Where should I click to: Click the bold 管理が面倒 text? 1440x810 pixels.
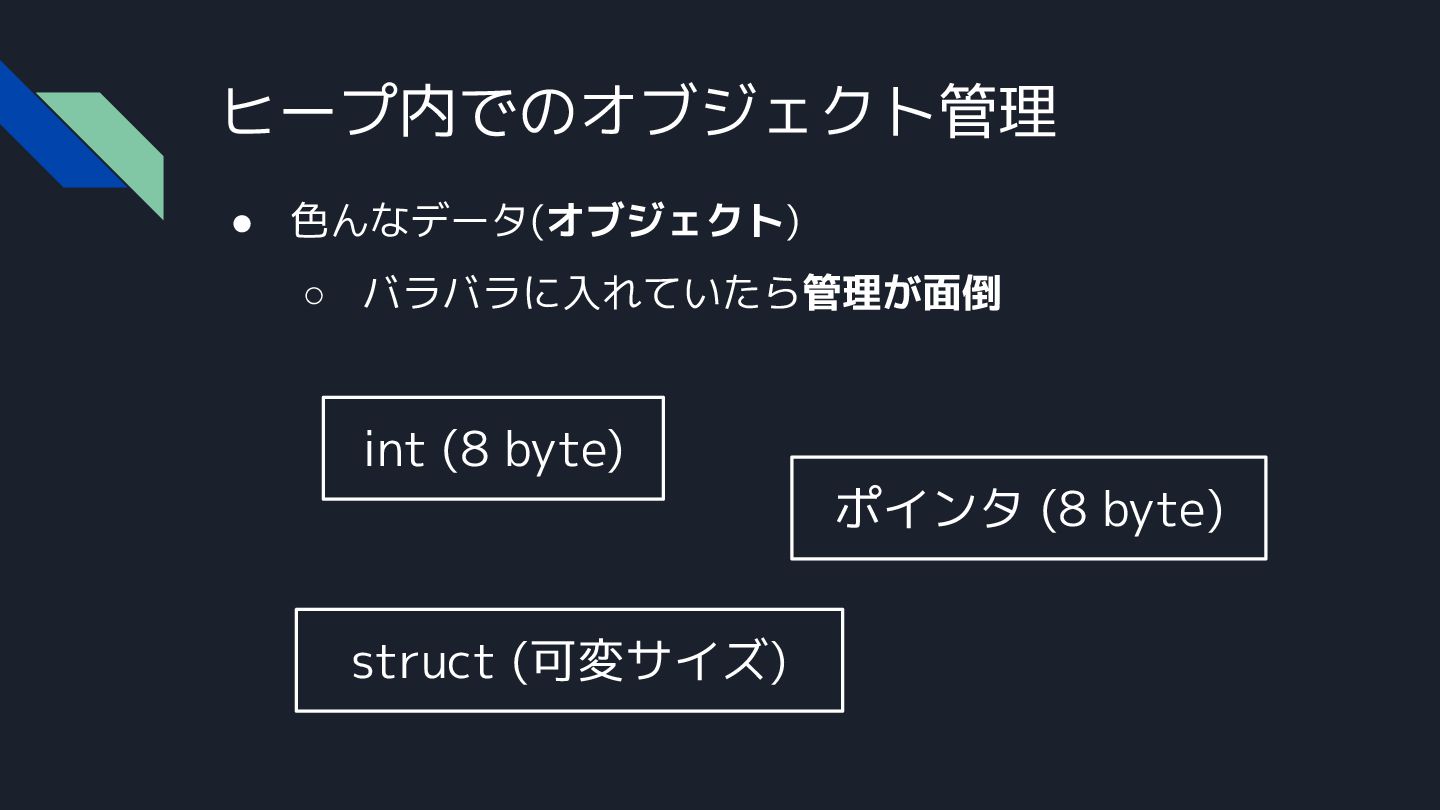(901, 294)
